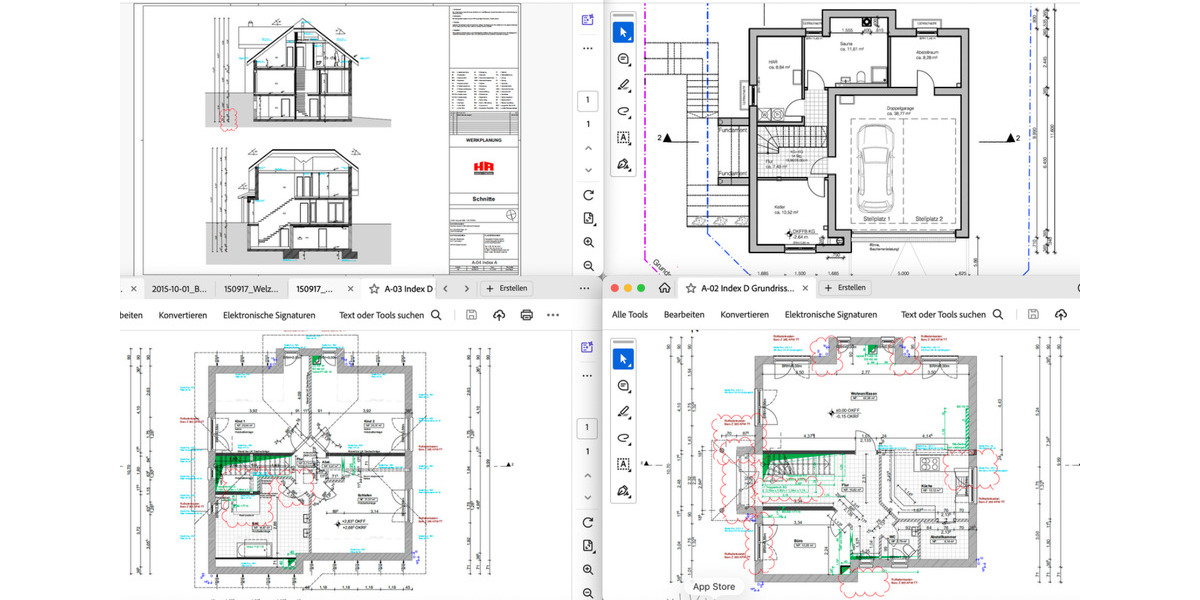Open the Alle Tools menu
The image size is (1200, 600).
pos(630,315)
